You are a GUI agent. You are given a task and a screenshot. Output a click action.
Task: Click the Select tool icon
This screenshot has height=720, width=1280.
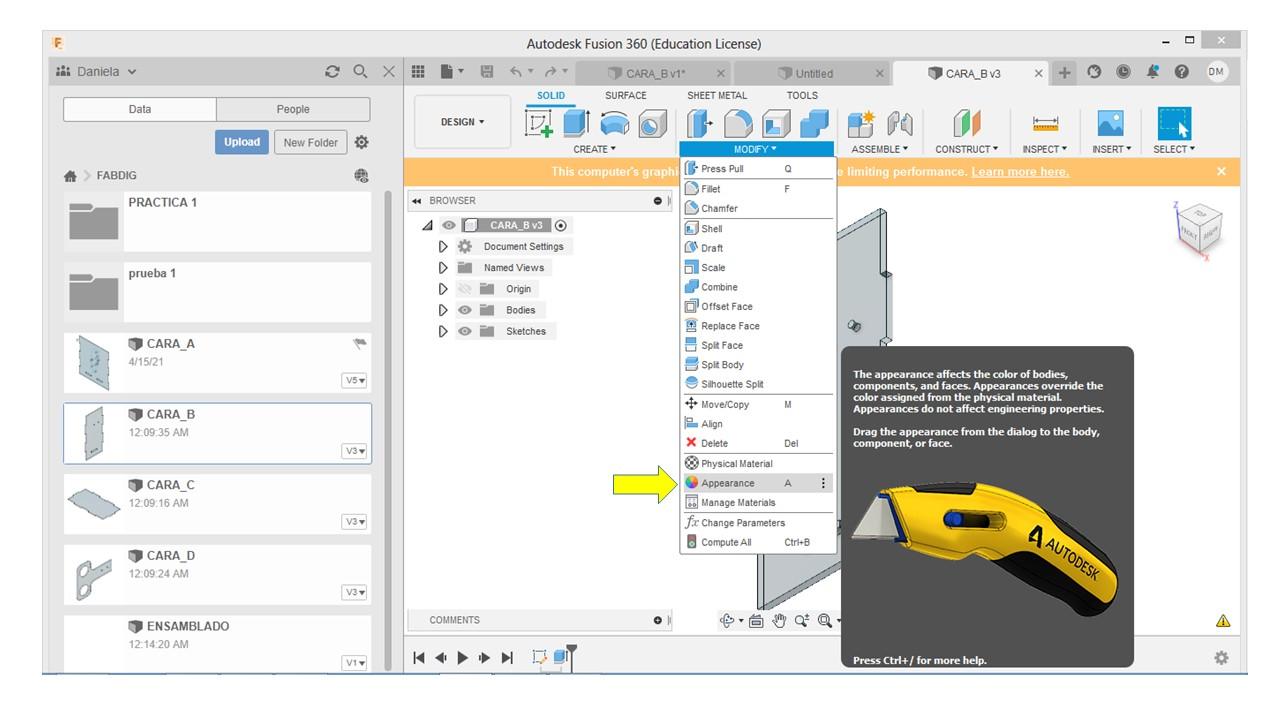tap(1174, 123)
